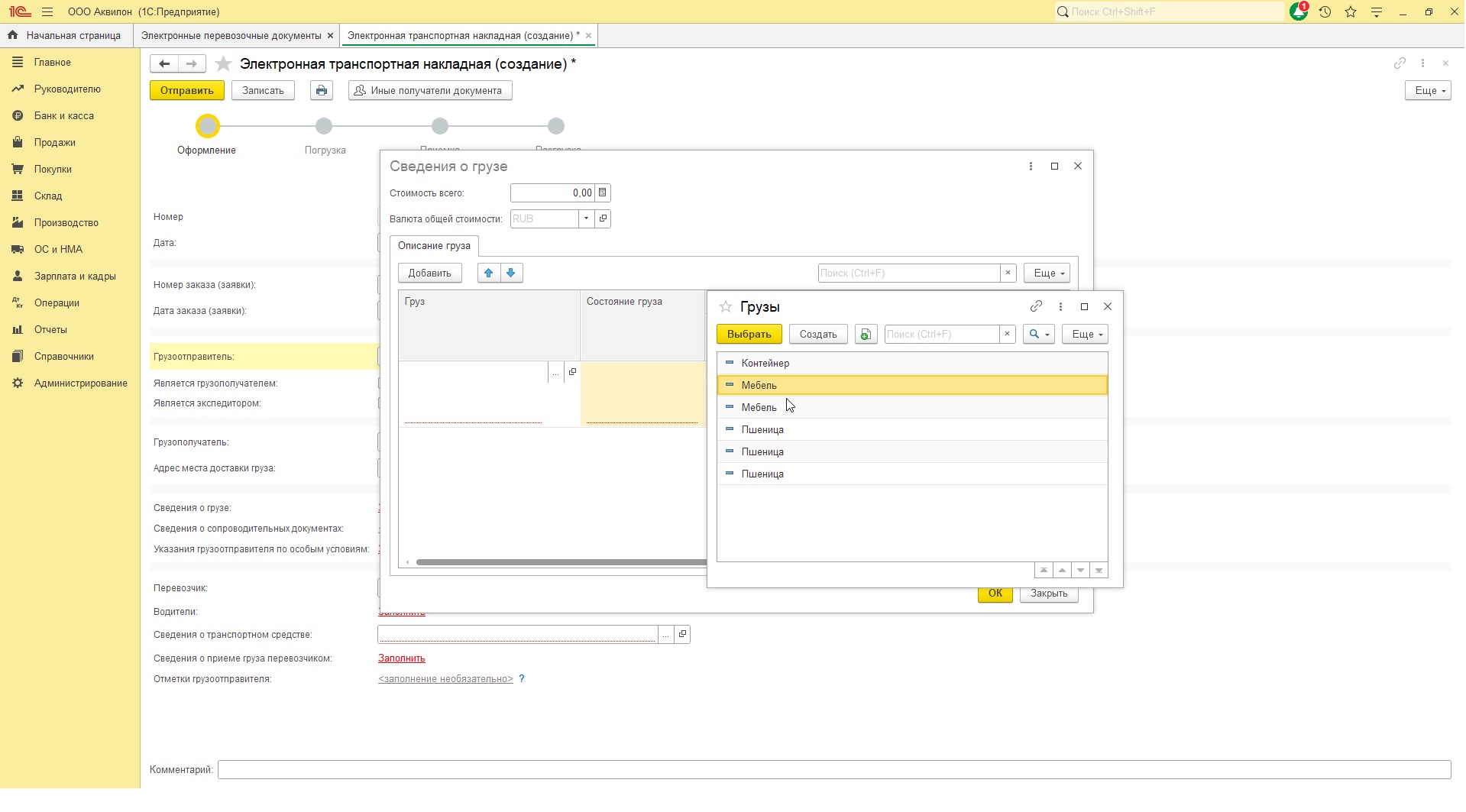Click Сведения о транспортном средстве input field
The image size is (1466, 812).
coord(517,635)
